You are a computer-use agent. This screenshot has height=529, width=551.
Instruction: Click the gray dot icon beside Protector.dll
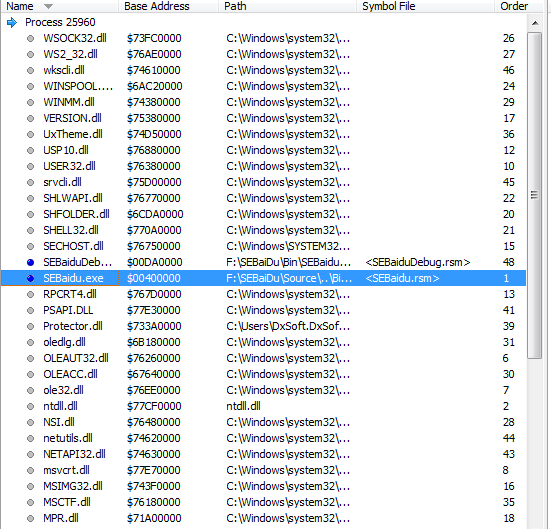click(31, 326)
